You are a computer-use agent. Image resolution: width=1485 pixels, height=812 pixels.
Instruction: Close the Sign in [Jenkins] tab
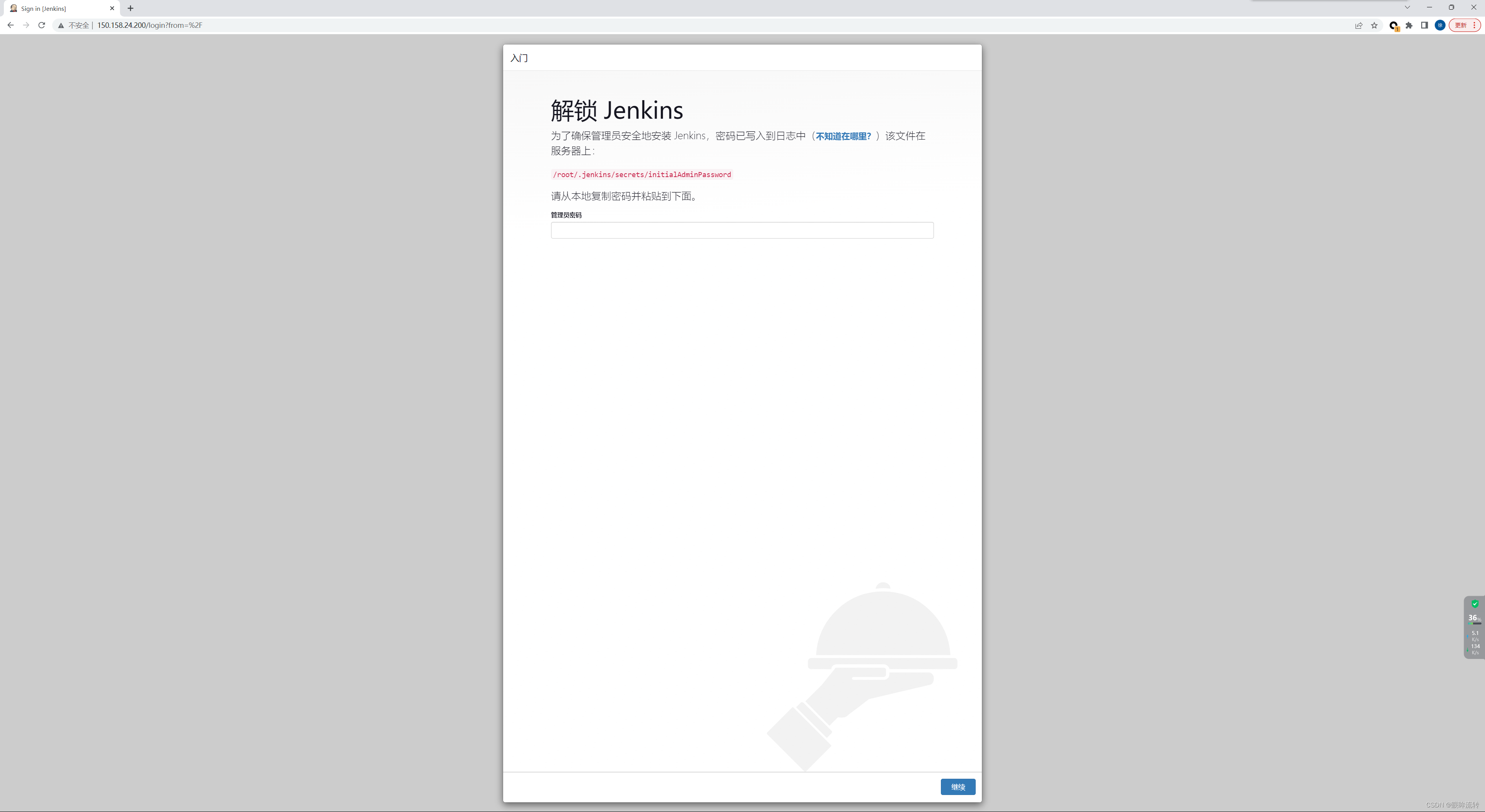(x=112, y=9)
